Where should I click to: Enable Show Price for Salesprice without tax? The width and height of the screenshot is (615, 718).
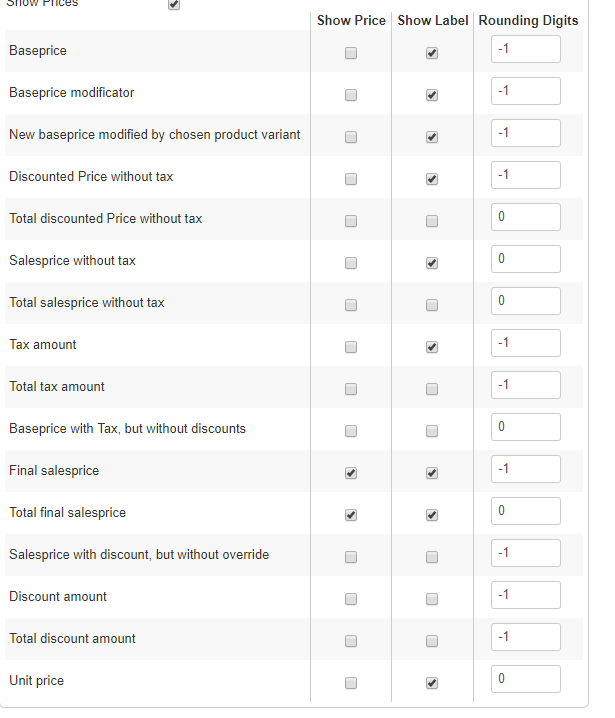pyautogui.click(x=351, y=264)
